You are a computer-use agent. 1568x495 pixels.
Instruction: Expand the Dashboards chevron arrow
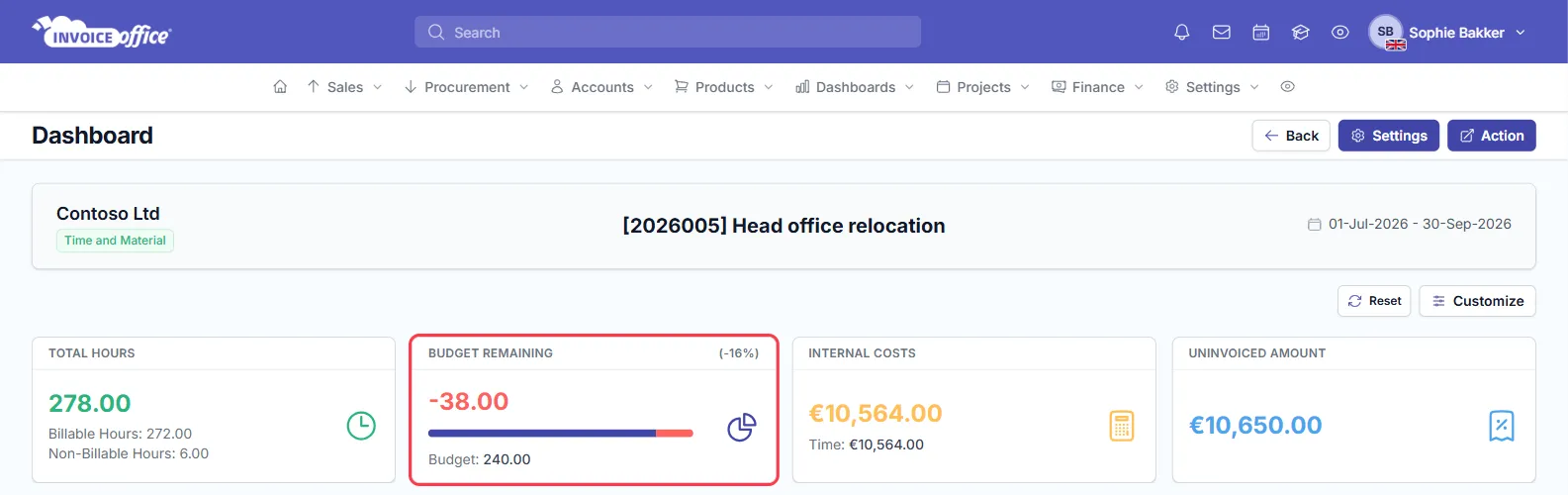pyautogui.click(x=909, y=87)
